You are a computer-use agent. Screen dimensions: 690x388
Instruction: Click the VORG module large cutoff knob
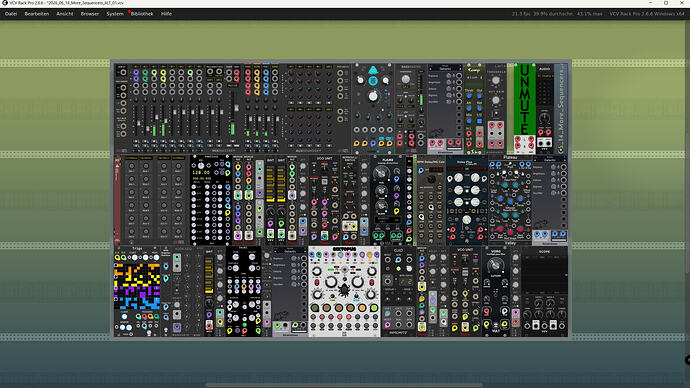point(495,265)
